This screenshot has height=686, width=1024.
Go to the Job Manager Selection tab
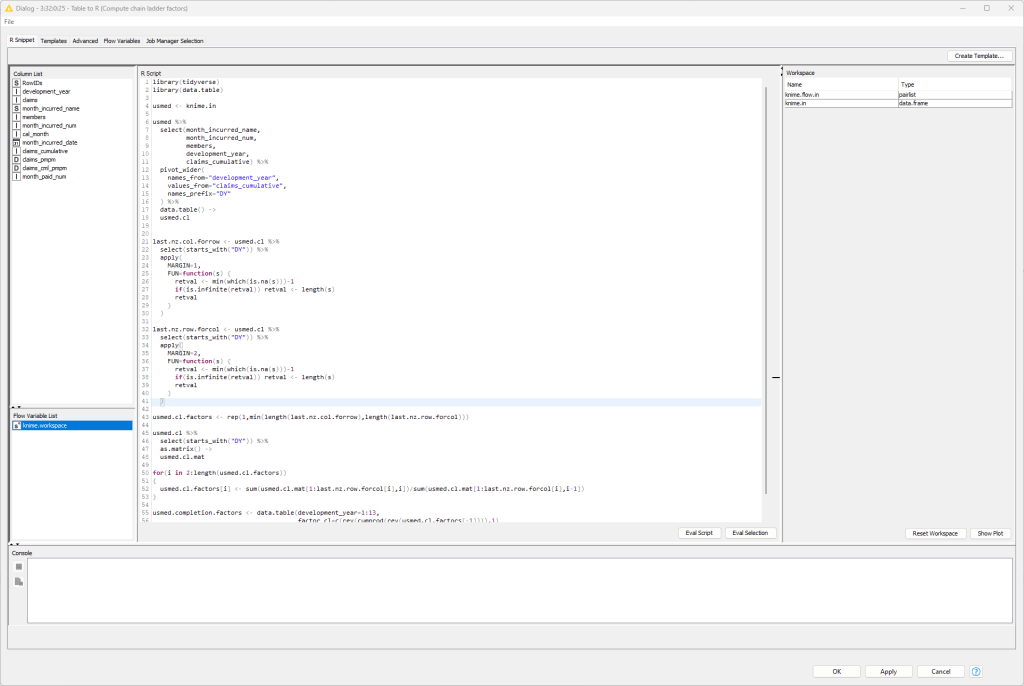[174, 41]
